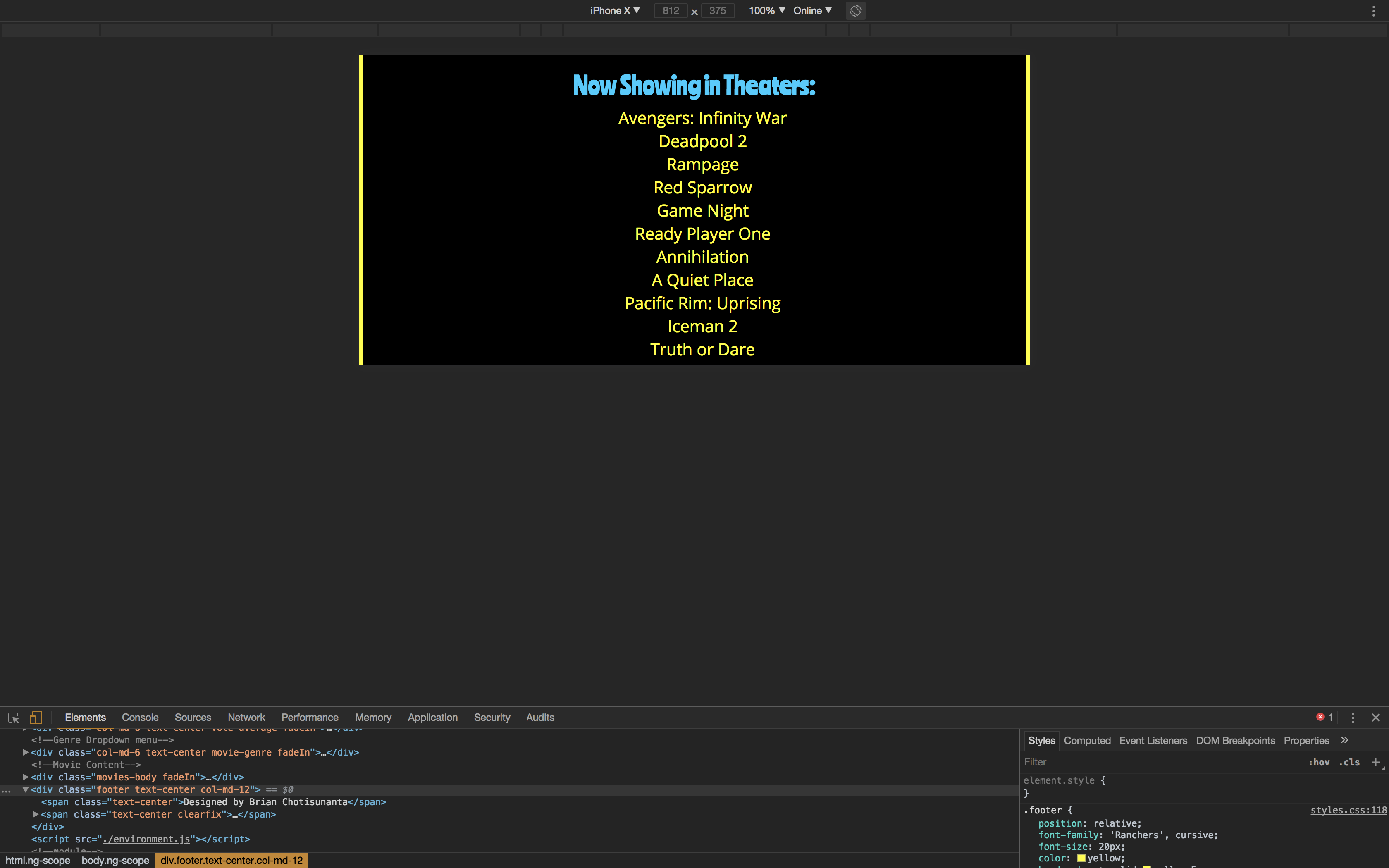
Task: Click the Deadpool 2 movie title
Action: pyautogui.click(x=702, y=141)
